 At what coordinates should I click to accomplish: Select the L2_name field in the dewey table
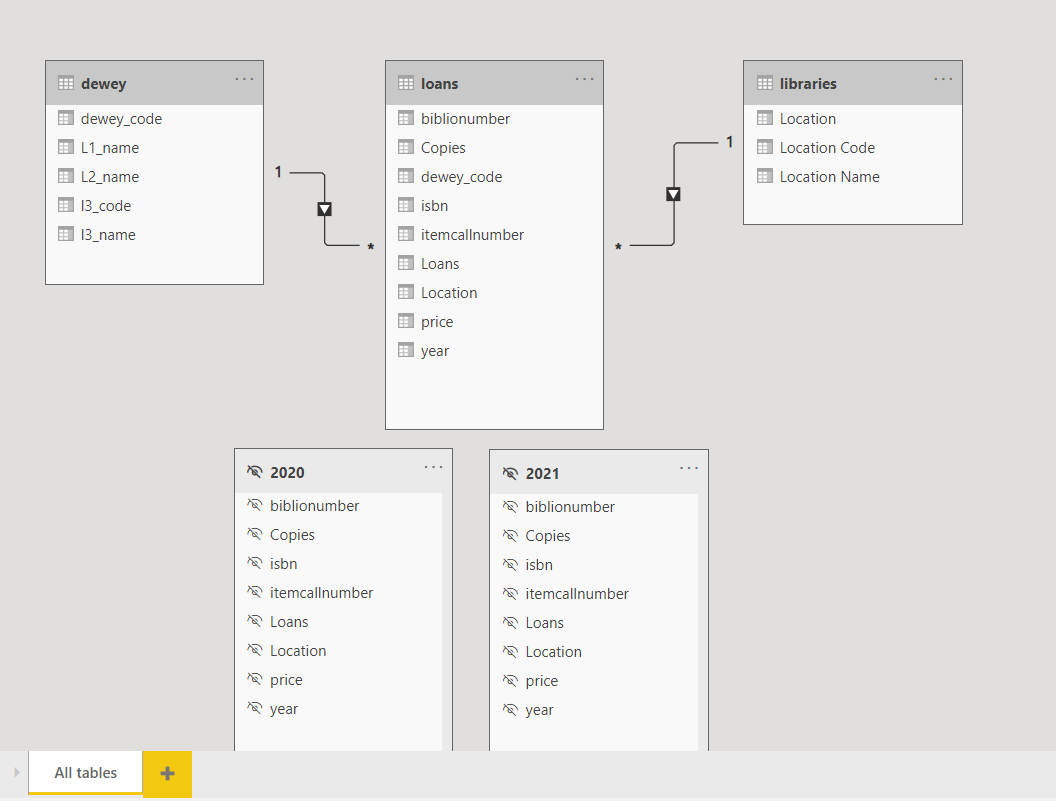coord(110,177)
